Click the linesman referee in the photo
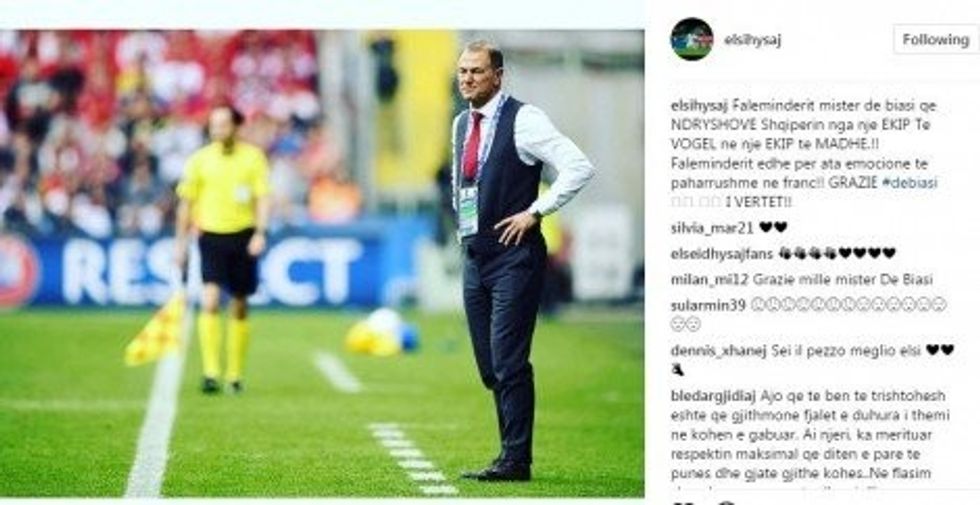This screenshot has height=505, width=980. click(222, 249)
